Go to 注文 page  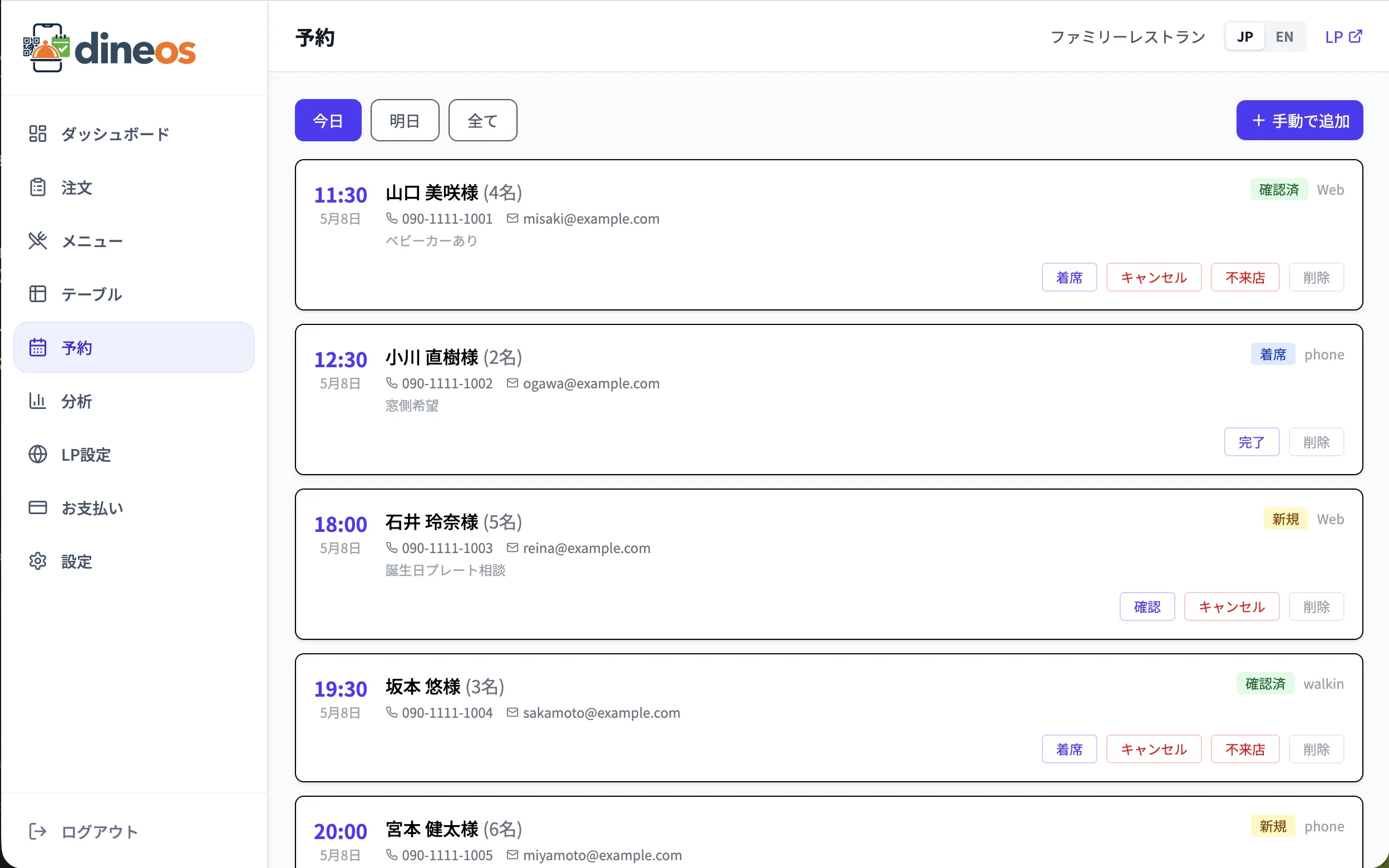[134, 187]
